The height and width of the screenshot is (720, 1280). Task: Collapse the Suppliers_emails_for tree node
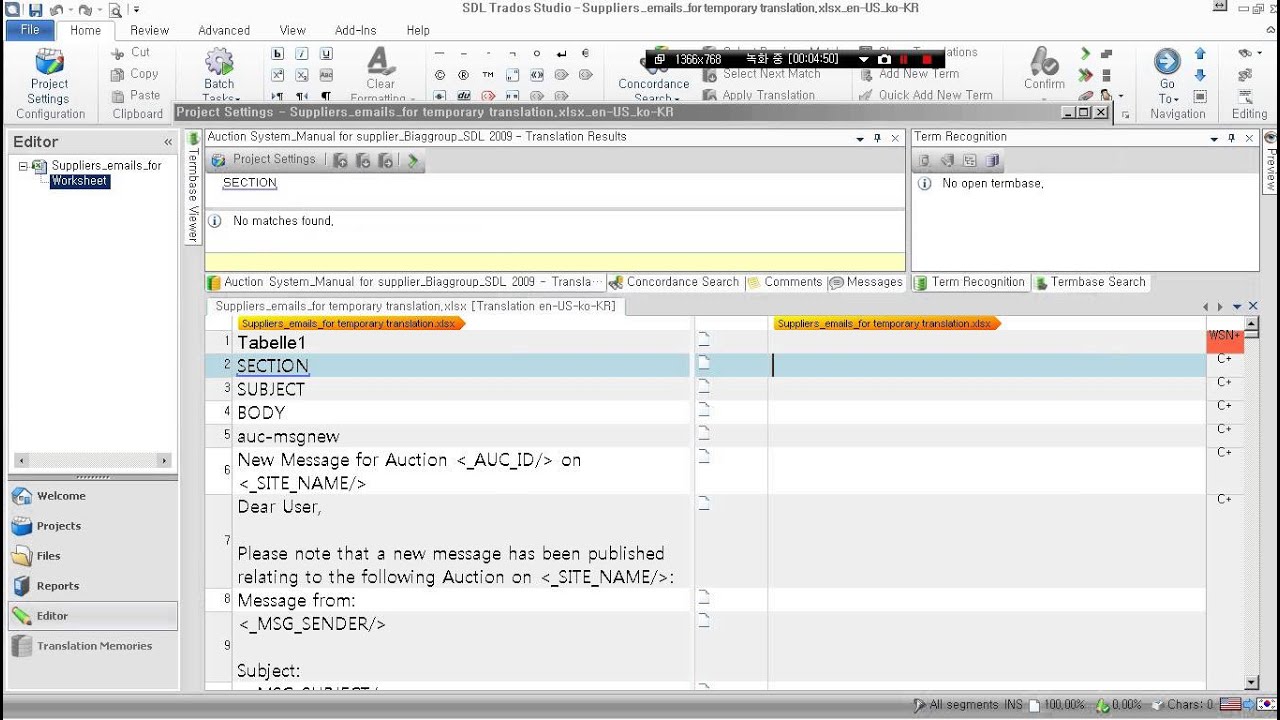(23, 166)
